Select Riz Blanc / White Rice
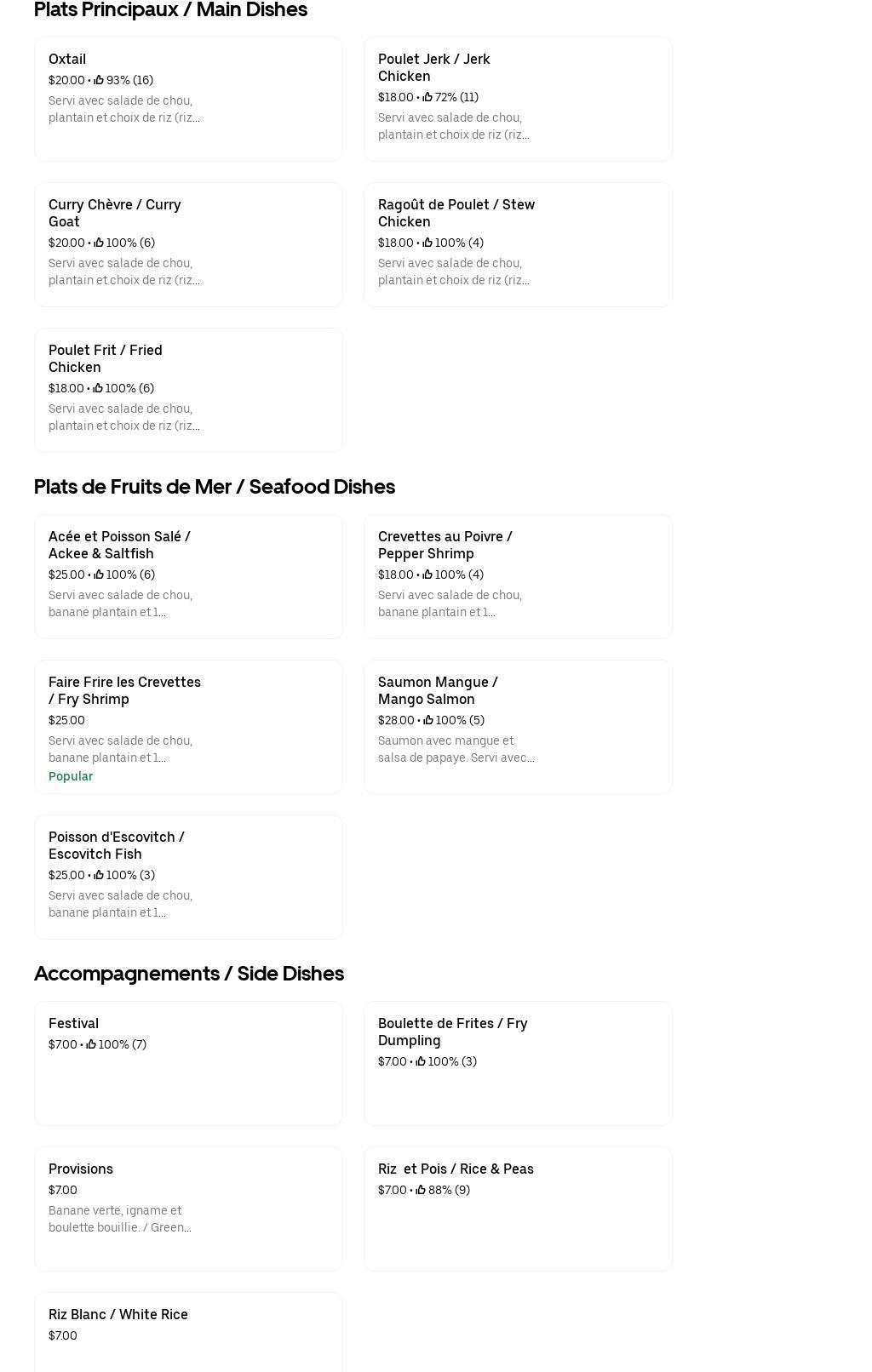 click(118, 1314)
